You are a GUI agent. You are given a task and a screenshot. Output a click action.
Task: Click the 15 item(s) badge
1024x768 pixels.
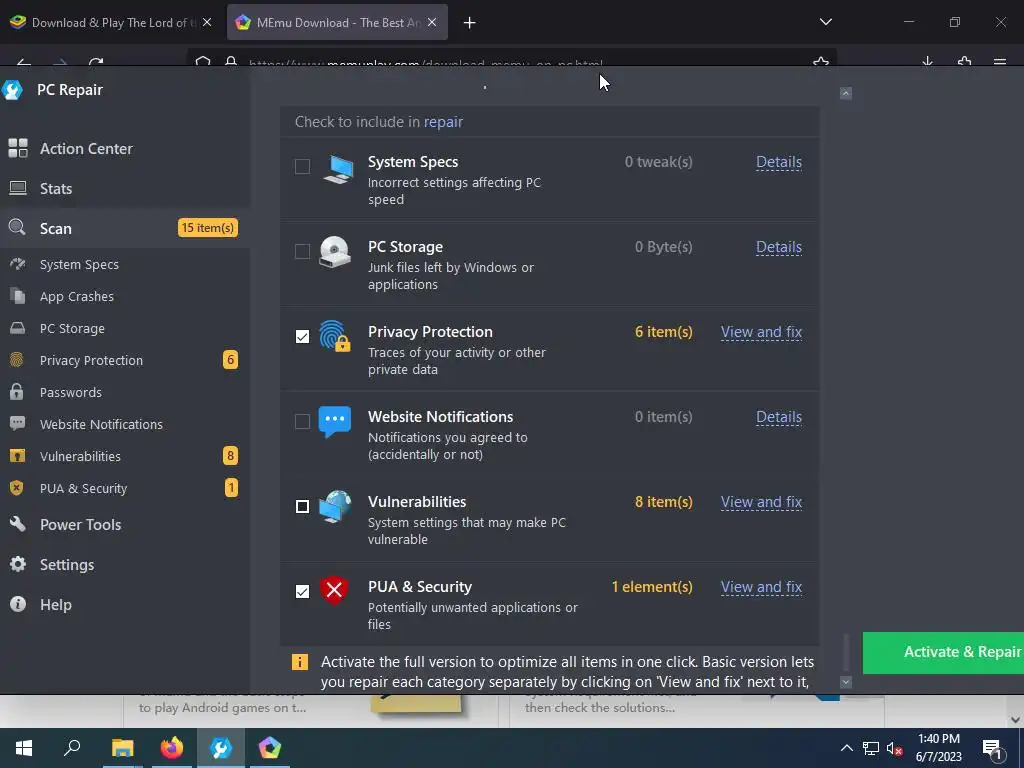208,228
